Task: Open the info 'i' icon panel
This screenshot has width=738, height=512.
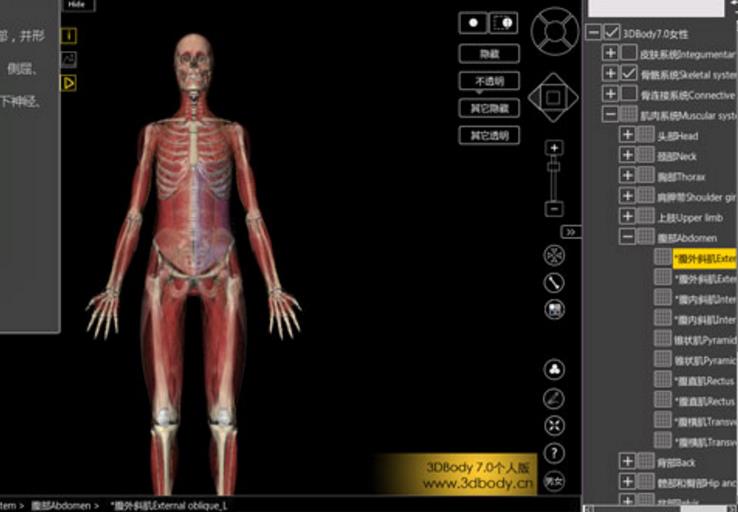Action: pyautogui.click(x=69, y=35)
